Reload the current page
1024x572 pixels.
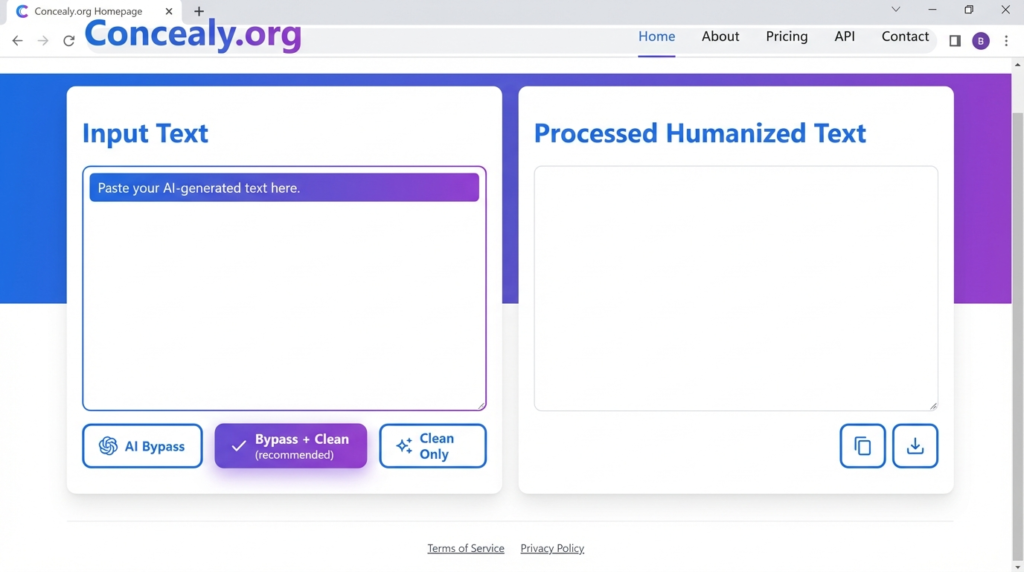[x=69, y=41]
